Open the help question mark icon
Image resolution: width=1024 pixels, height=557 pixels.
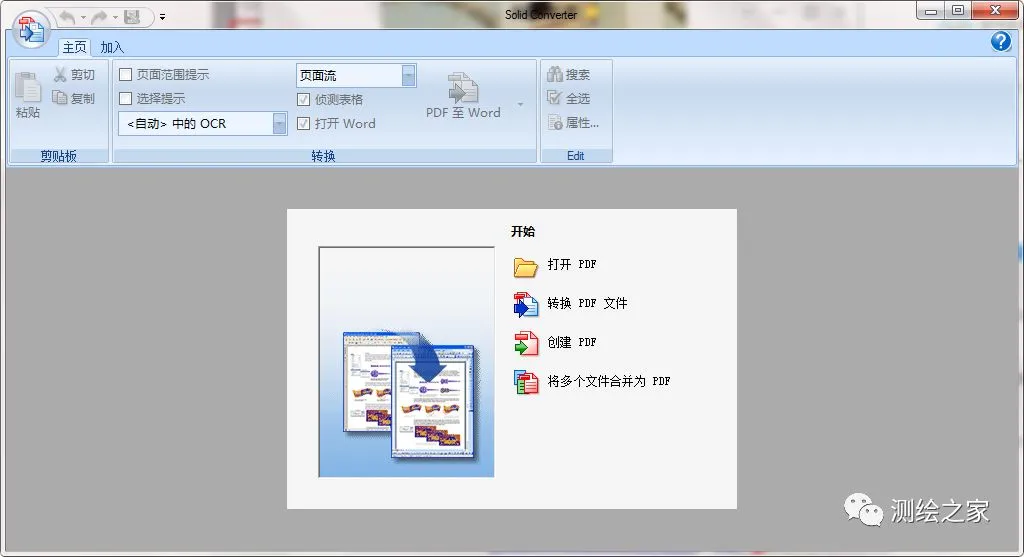pyautogui.click(x=1000, y=42)
